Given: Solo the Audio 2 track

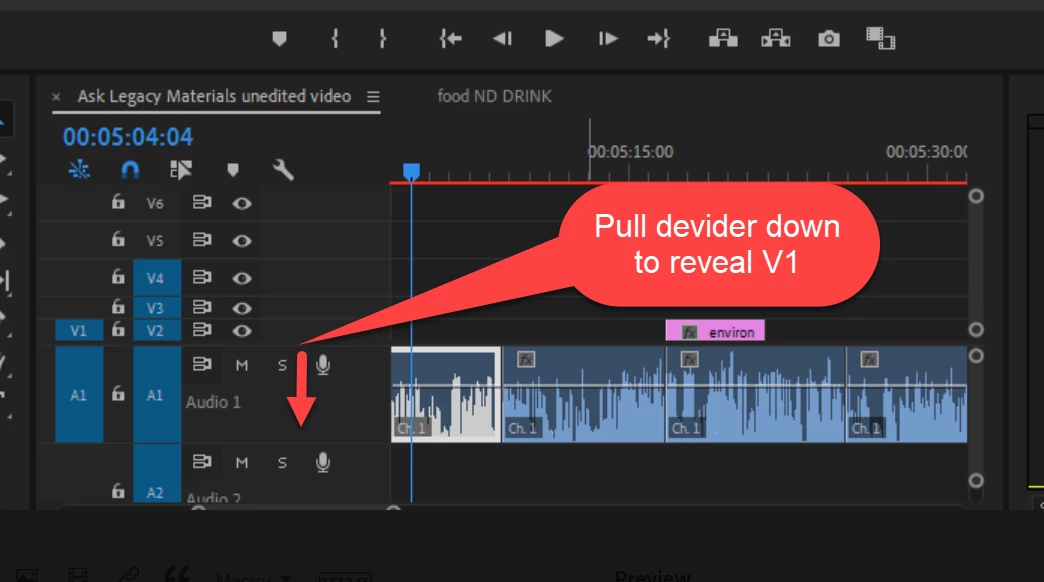Looking at the screenshot, I should [x=282, y=463].
